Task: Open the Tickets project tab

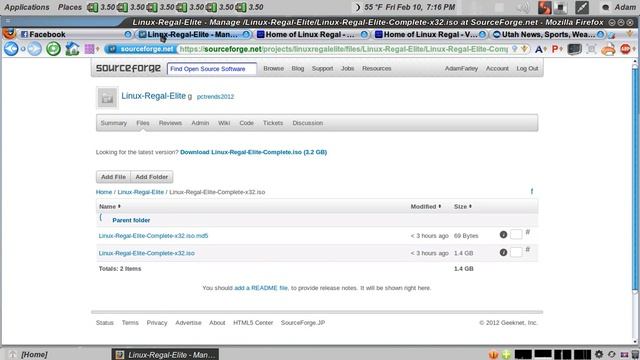Action: (273, 123)
